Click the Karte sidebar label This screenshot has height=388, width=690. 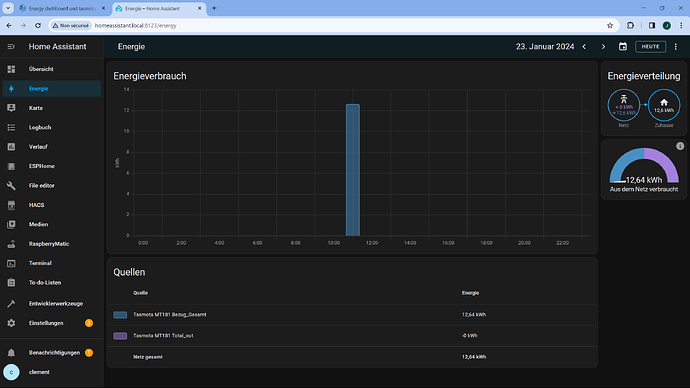(36, 108)
